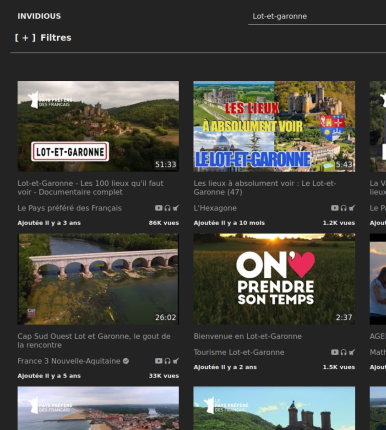Click the text Ajoutée il y a 10 mois
The width and height of the screenshot is (386, 430).
(x=229, y=223)
